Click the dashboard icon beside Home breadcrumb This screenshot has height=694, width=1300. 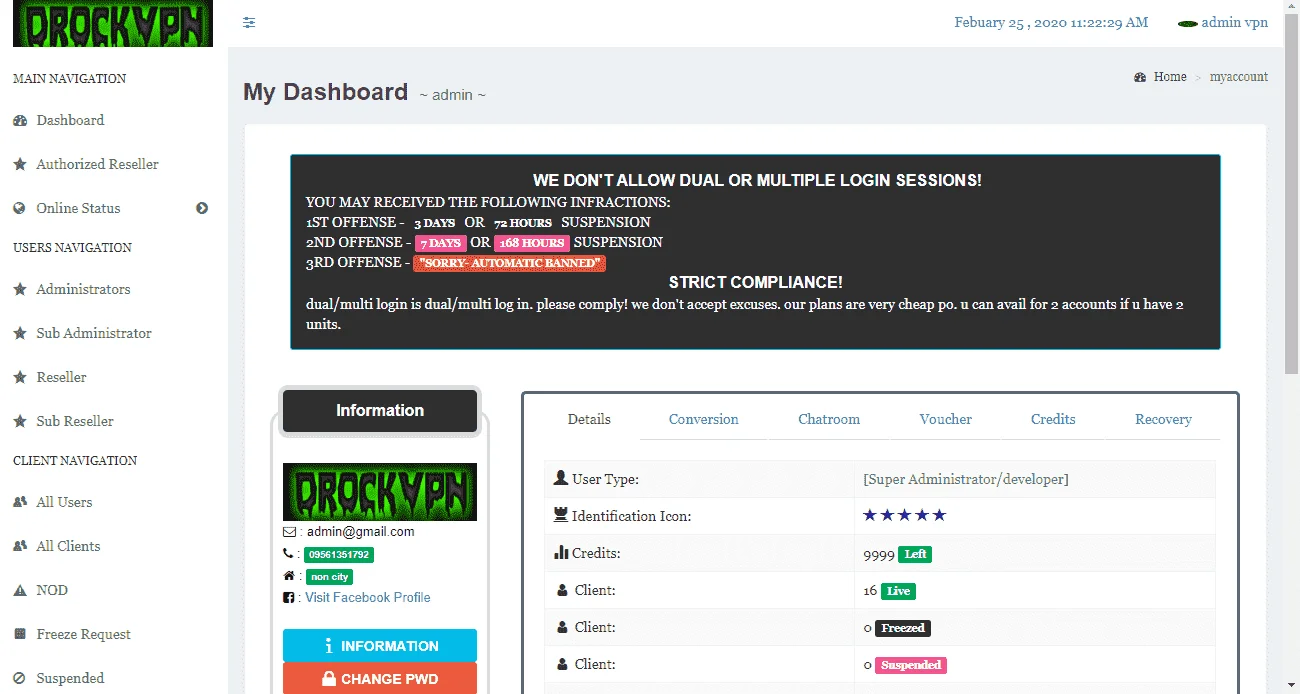1140,77
